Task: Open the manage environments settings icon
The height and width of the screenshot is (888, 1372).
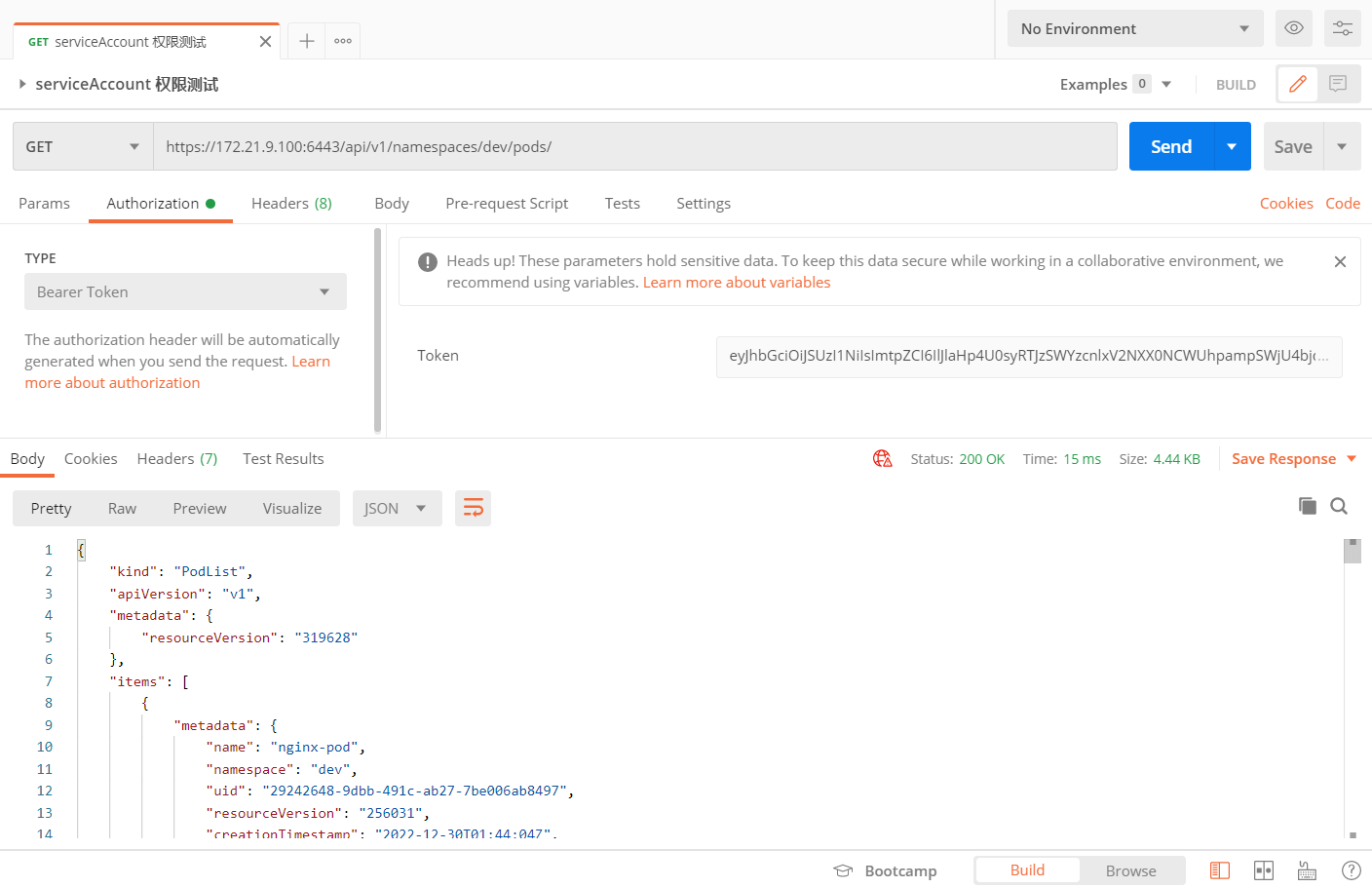Action: click(1342, 28)
